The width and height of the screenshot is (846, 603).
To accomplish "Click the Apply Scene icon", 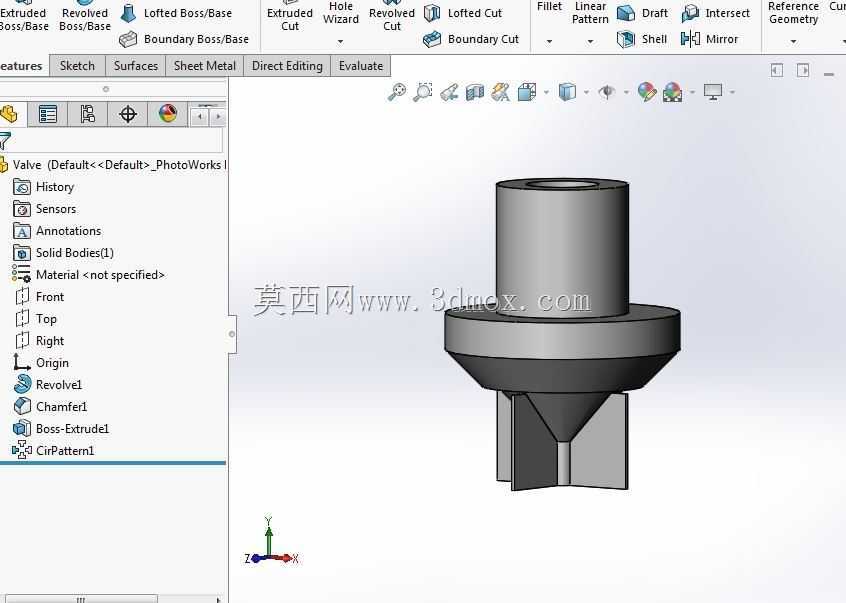I will tap(672, 92).
